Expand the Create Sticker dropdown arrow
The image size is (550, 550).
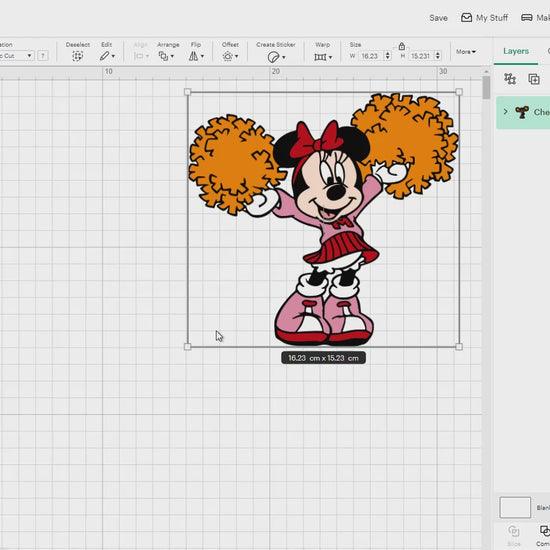[x=283, y=57]
